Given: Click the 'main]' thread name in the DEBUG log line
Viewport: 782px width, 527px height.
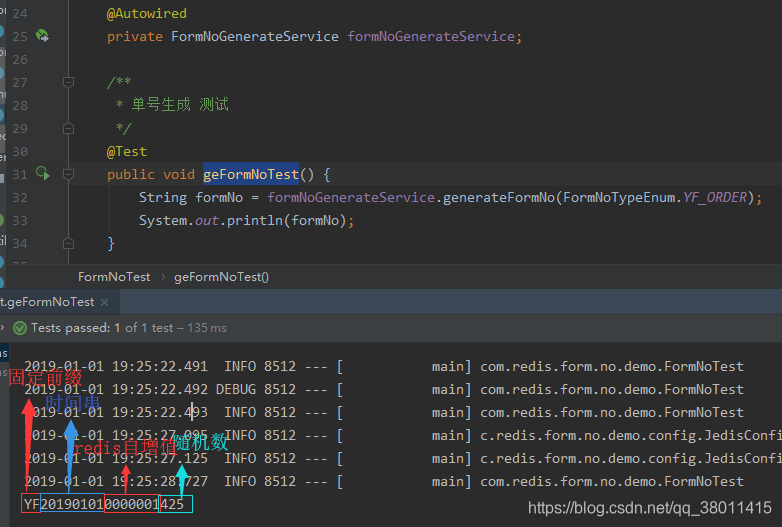Looking at the screenshot, I should (451, 389).
